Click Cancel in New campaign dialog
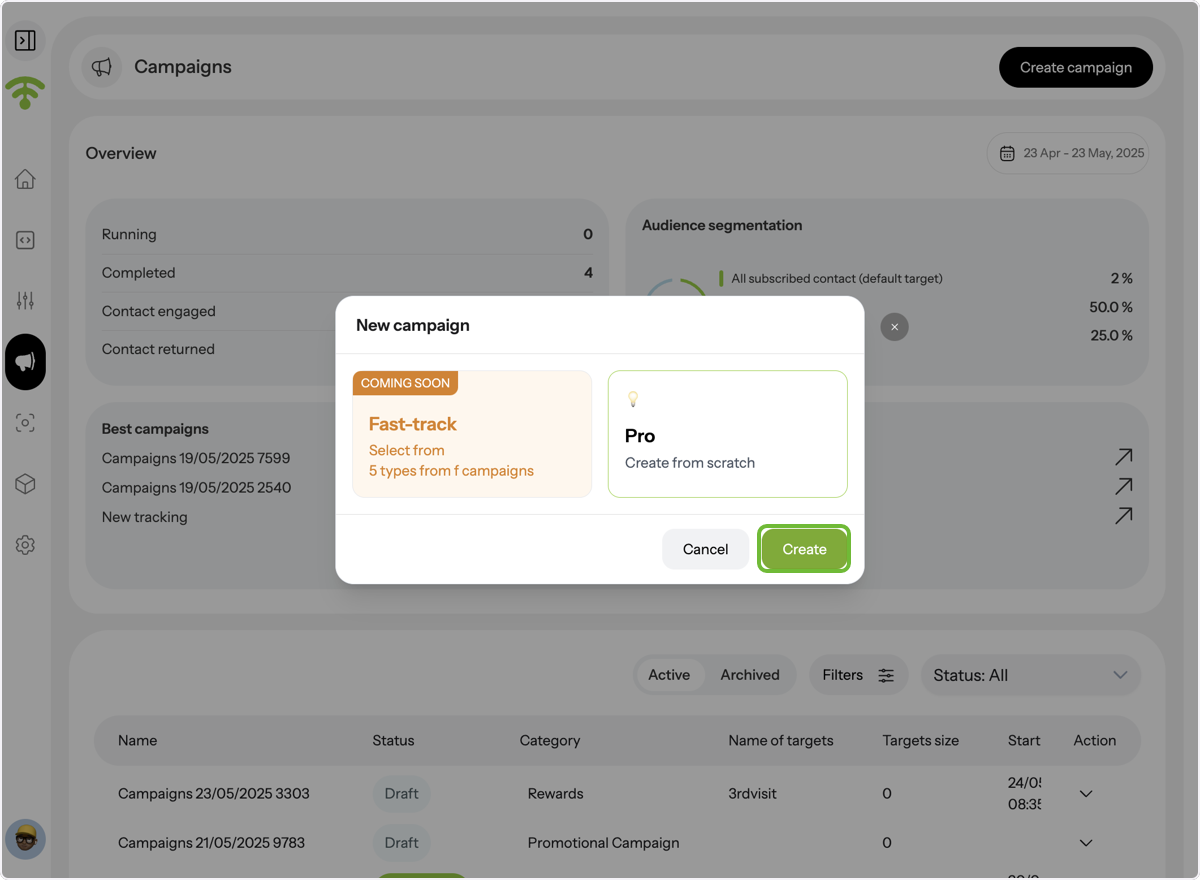The height and width of the screenshot is (880, 1200). click(x=705, y=549)
